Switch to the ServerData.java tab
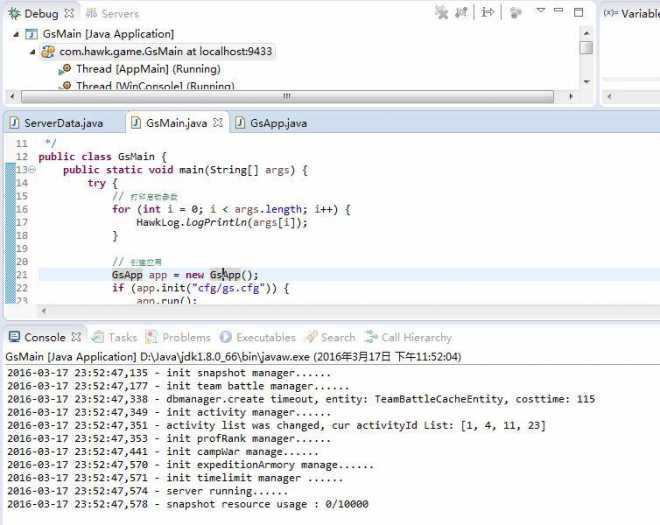The image size is (660, 525). click(x=62, y=123)
